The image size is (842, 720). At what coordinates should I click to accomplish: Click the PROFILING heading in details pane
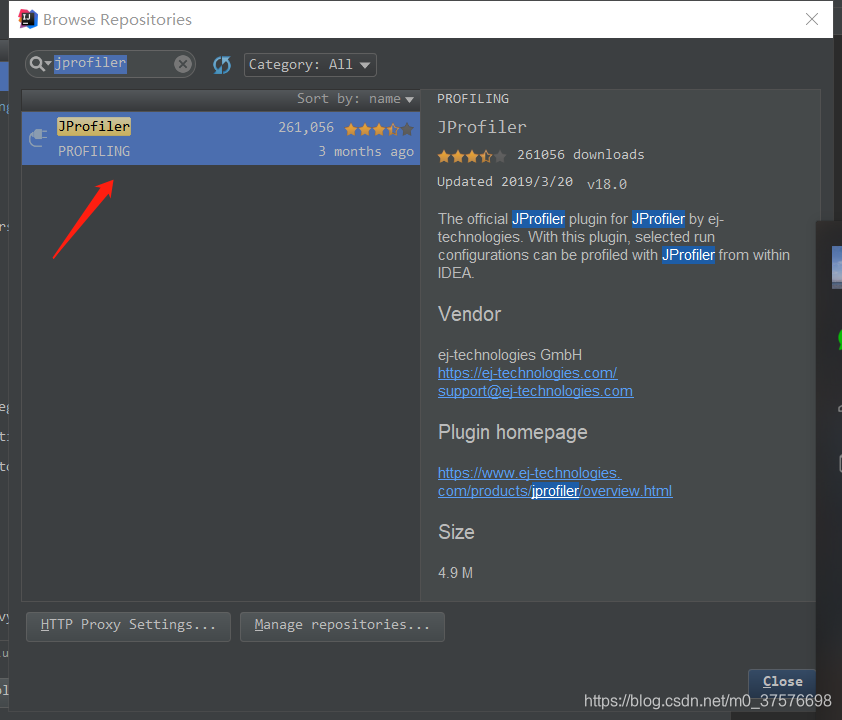pos(473,99)
